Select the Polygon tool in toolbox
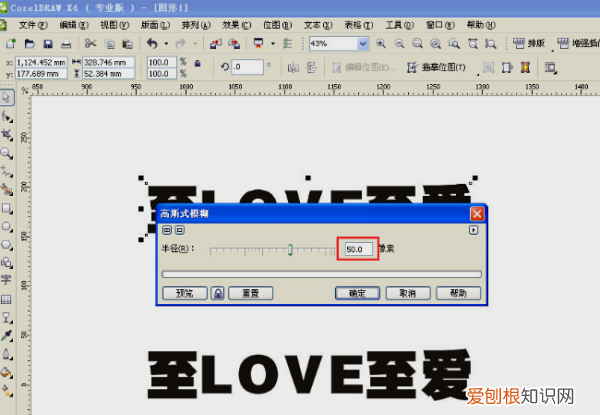This screenshot has height=415, width=600. click(x=7, y=245)
